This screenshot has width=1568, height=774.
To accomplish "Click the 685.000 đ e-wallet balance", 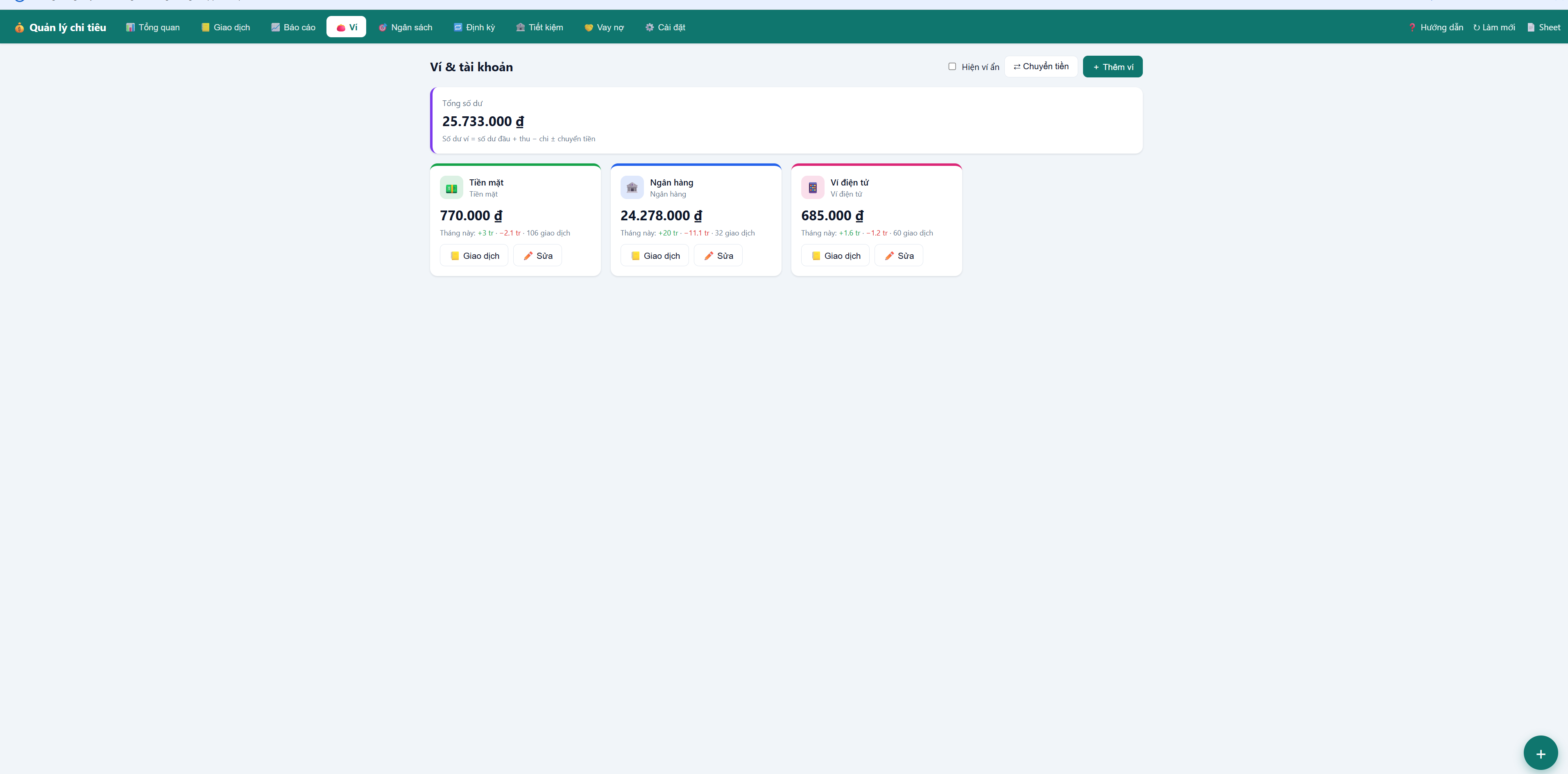I will tap(832, 215).
